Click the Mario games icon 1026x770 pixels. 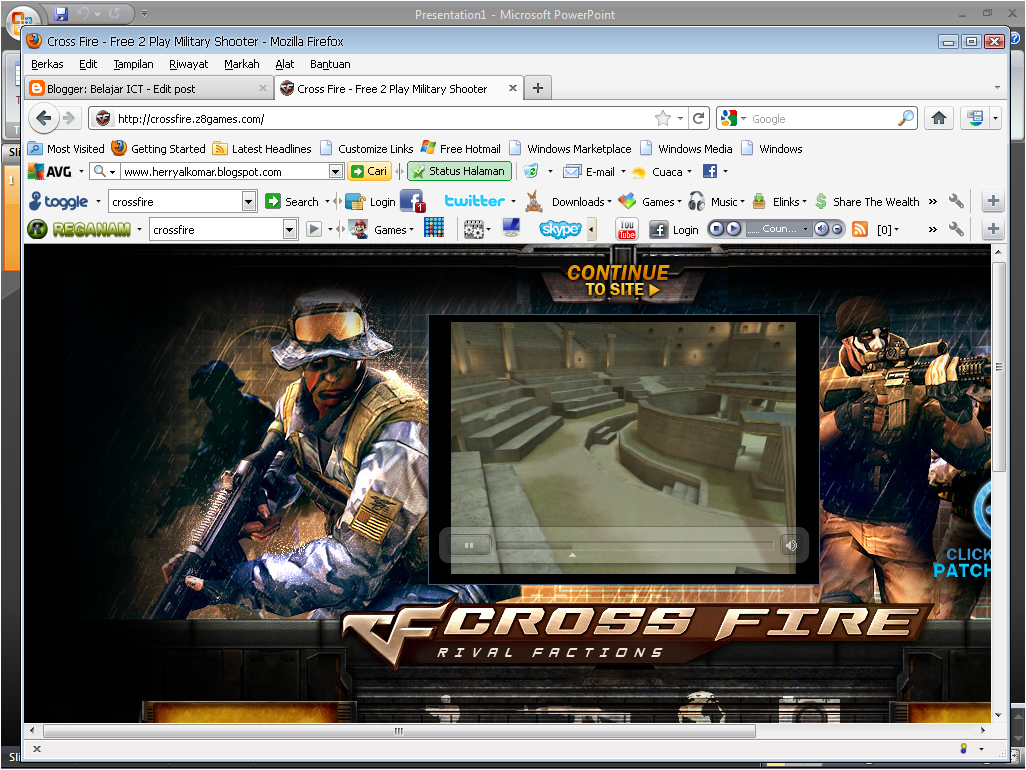(358, 229)
